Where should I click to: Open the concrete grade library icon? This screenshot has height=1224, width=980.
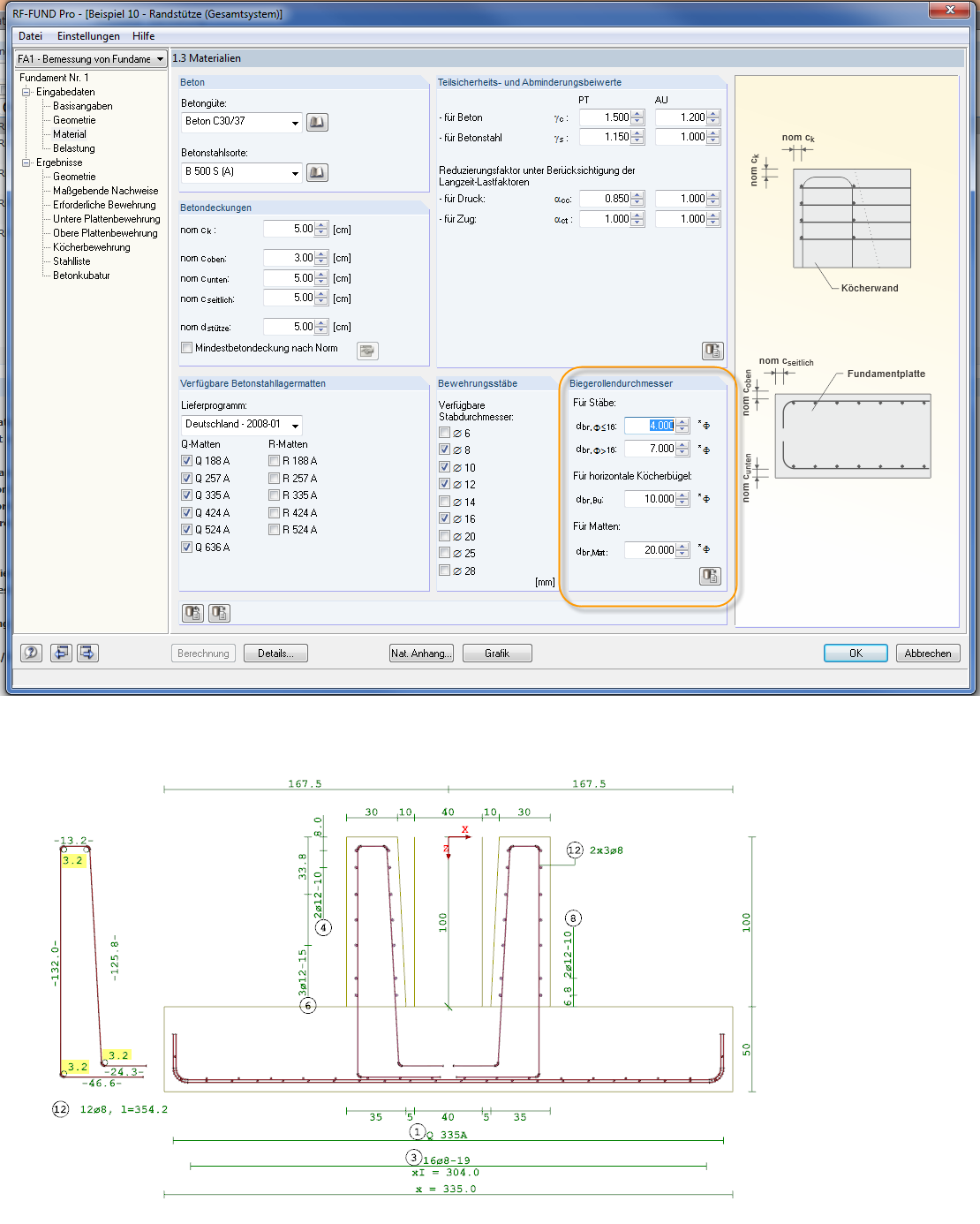317,122
